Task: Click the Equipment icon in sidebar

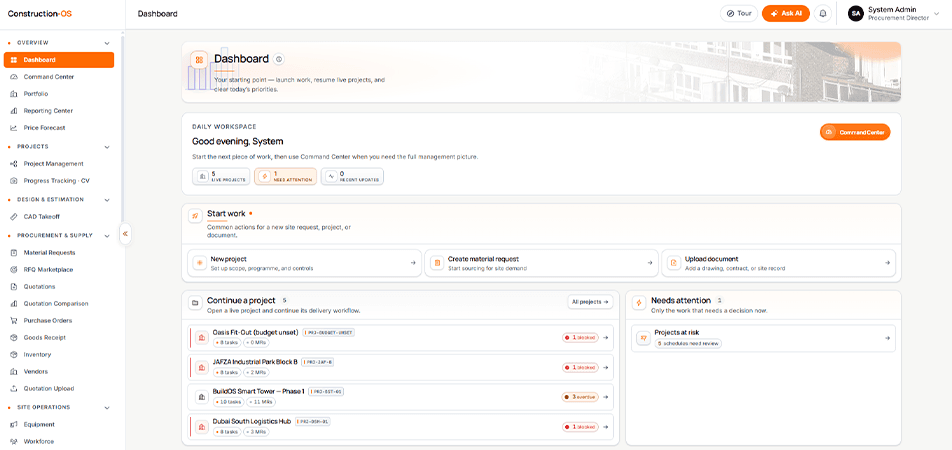Action: click(x=14, y=424)
